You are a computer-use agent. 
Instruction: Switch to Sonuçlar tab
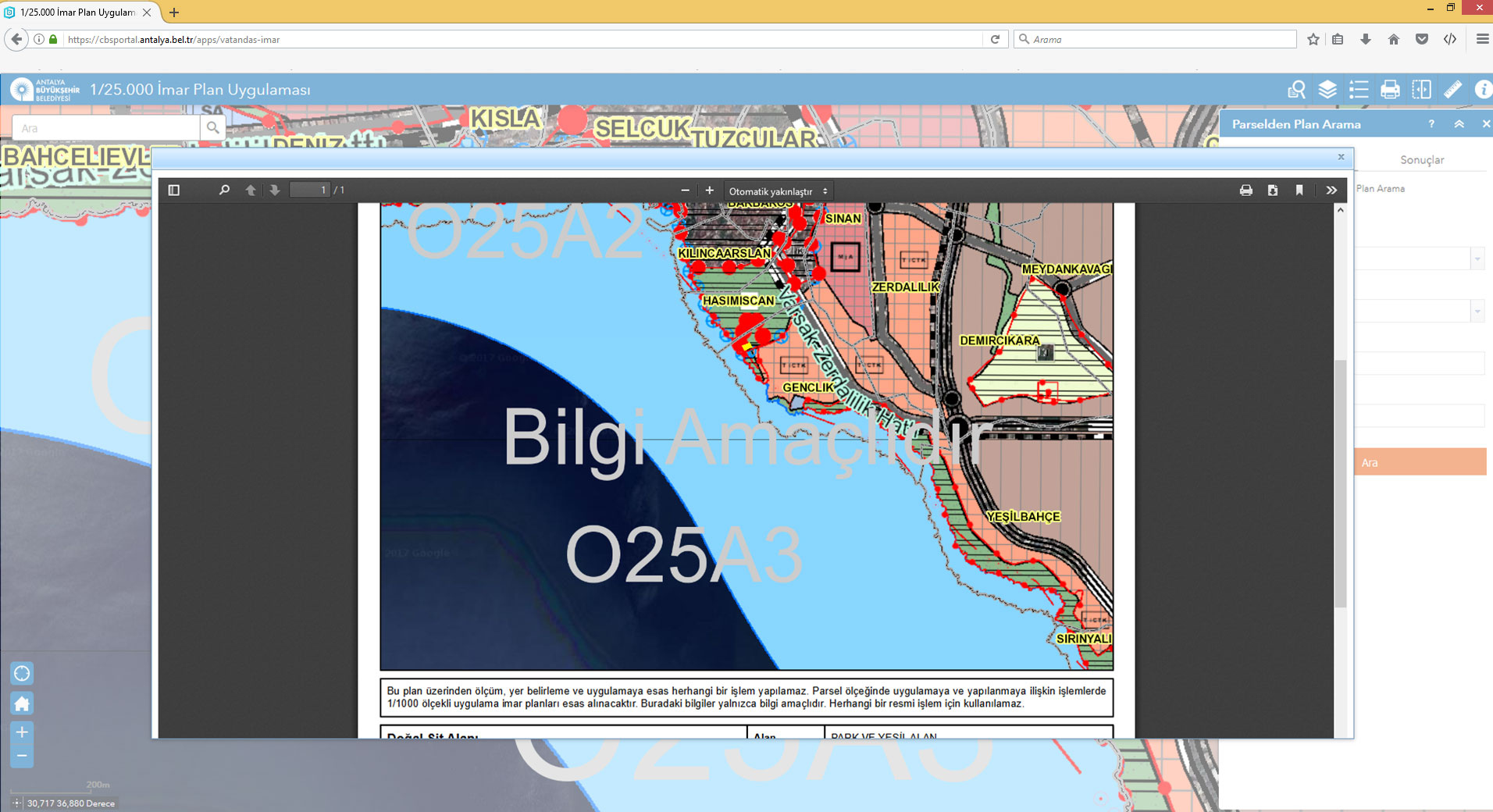coord(1422,160)
